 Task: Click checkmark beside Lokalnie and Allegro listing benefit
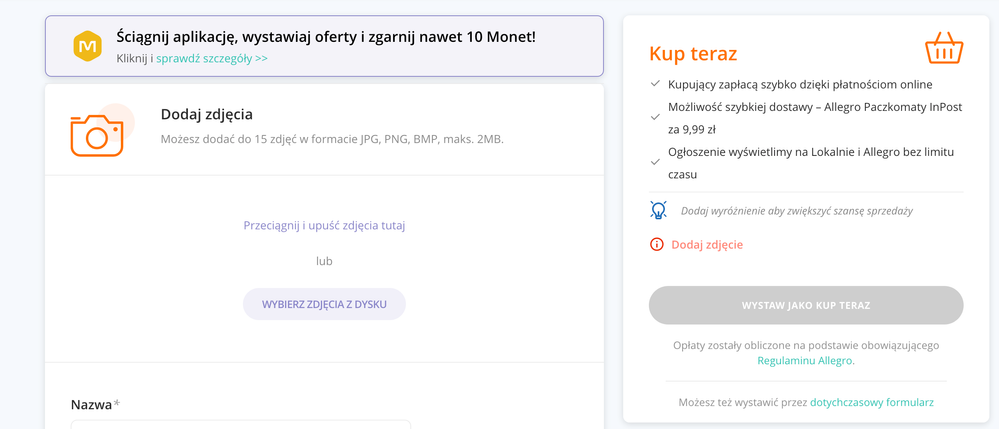pos(655,163)
